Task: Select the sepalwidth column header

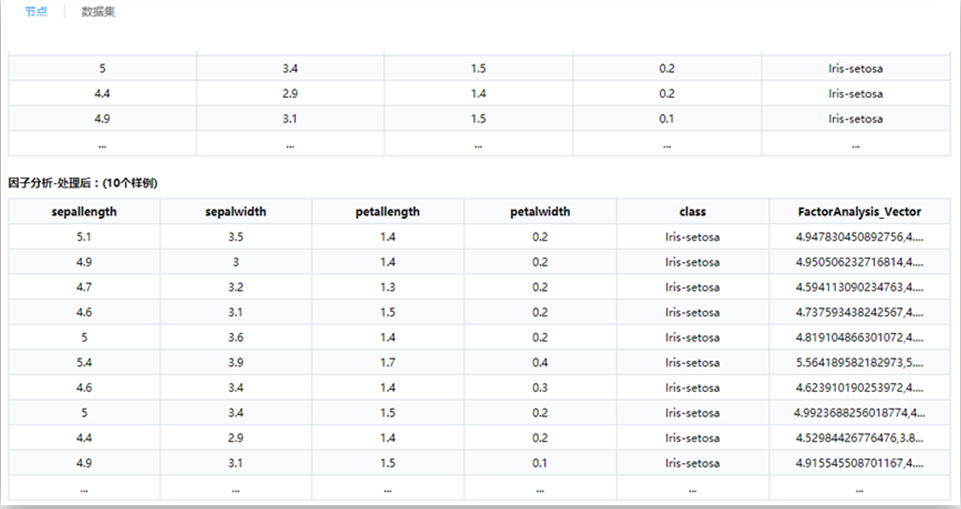Action: click(235, 212)
